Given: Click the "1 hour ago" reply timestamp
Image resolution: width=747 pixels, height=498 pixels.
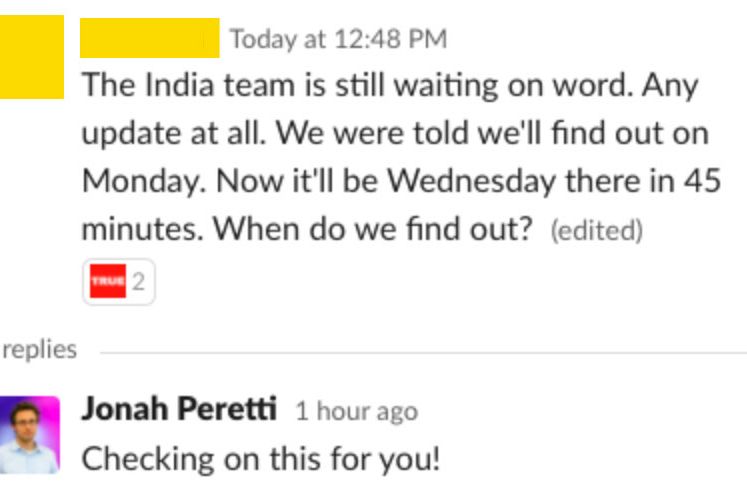Looking at the screenshot, I should (x=356, y=411).
